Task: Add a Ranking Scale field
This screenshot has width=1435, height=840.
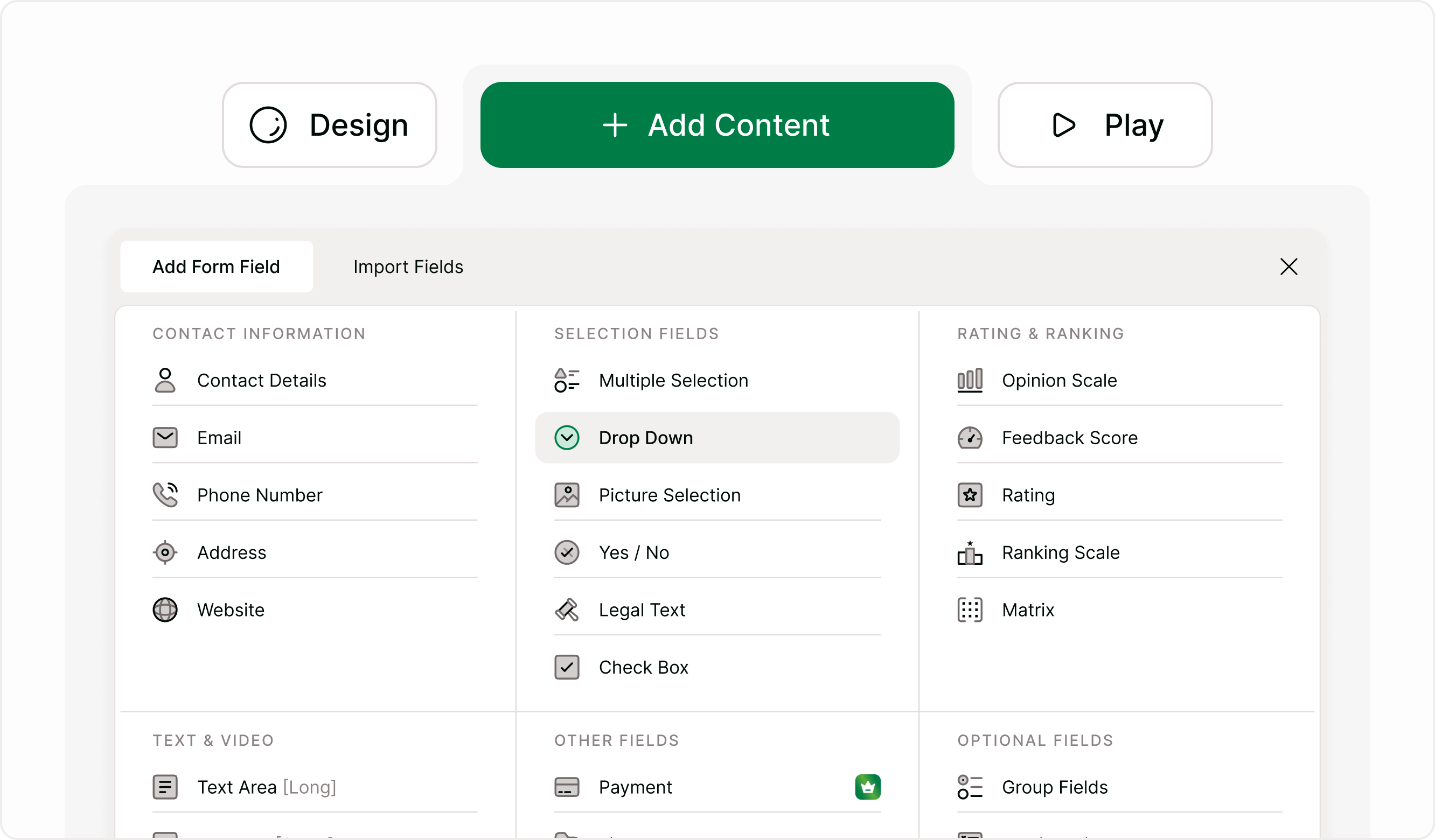Action: pos(1120,552)
